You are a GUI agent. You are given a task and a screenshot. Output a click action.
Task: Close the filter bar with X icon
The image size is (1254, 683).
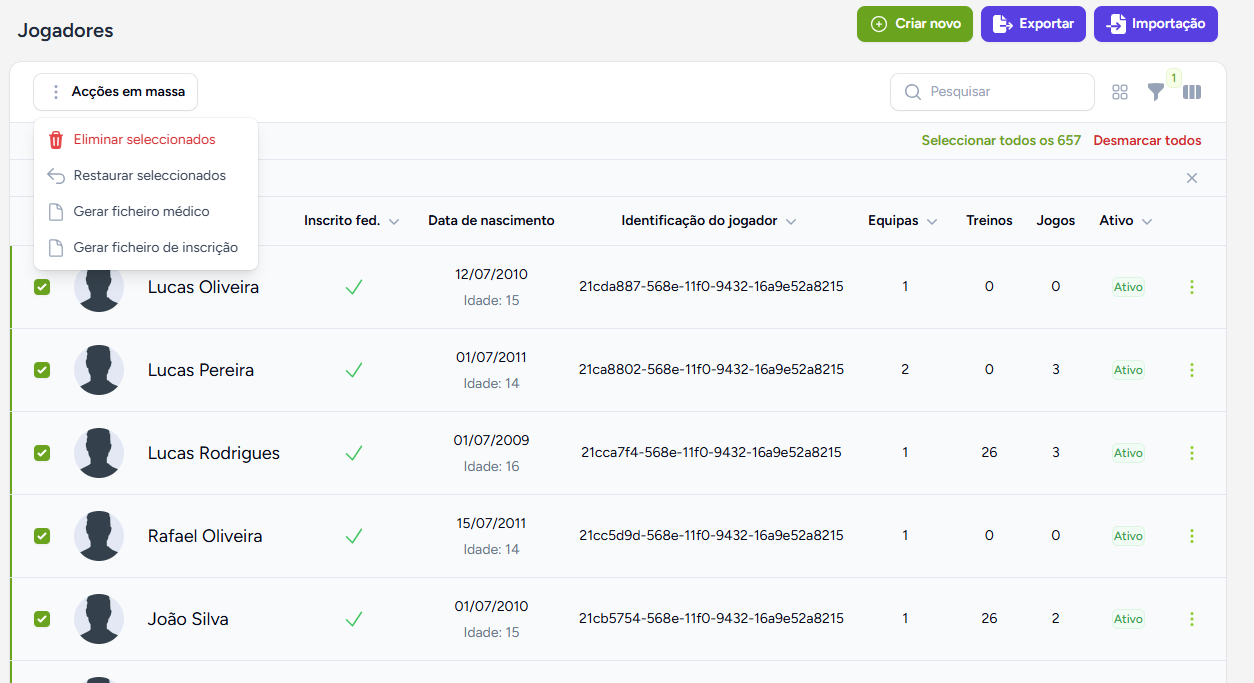[1192, 178]
